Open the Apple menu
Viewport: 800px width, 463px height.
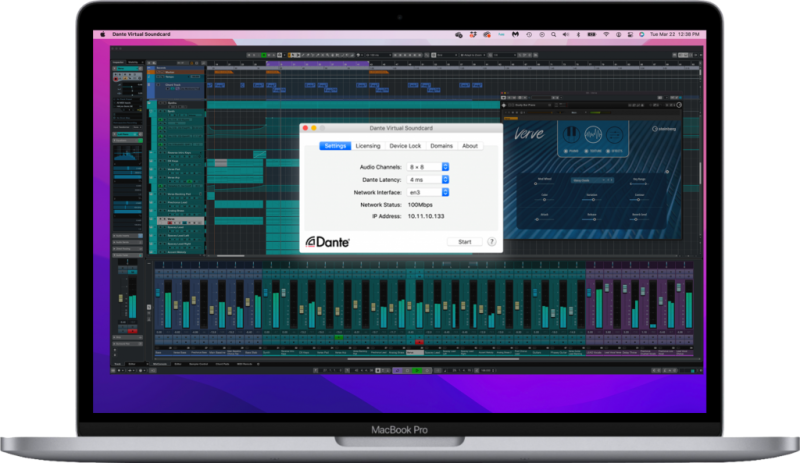coord(101,34)
